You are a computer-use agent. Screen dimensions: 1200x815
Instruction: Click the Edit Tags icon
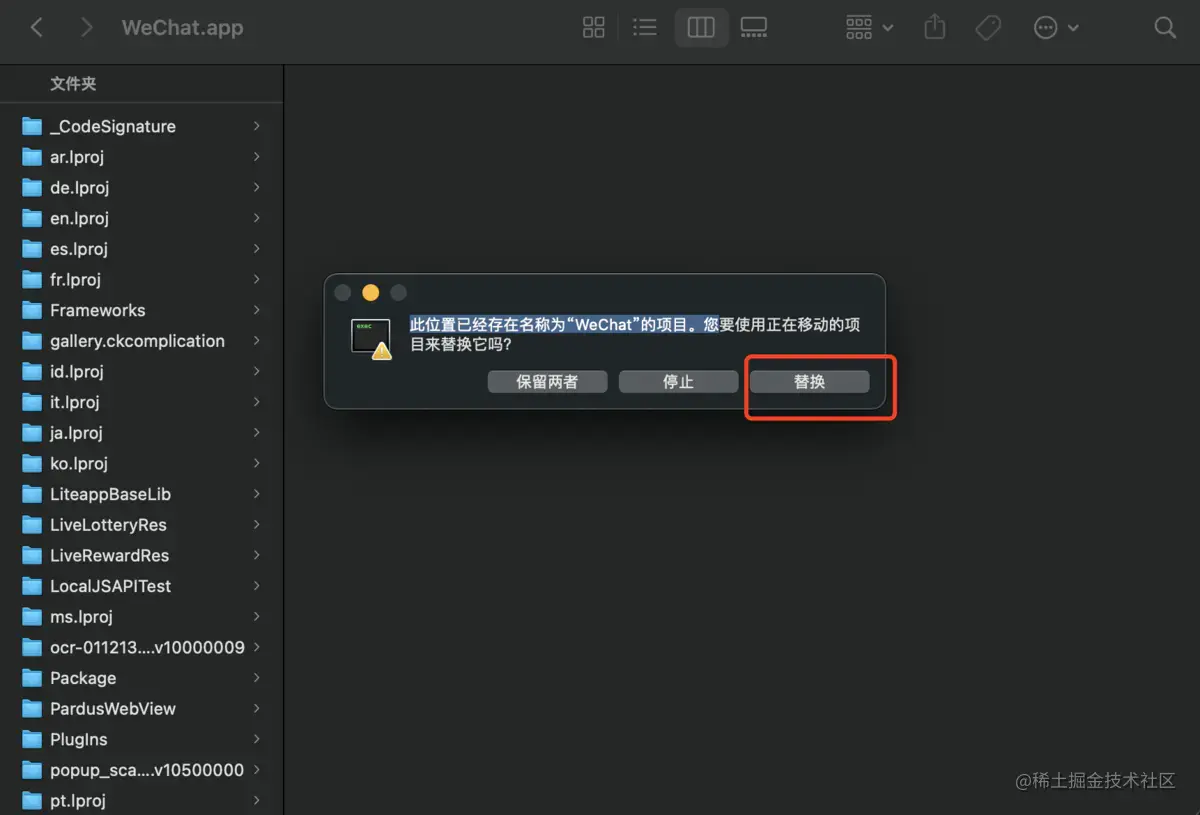pos(988,28)
